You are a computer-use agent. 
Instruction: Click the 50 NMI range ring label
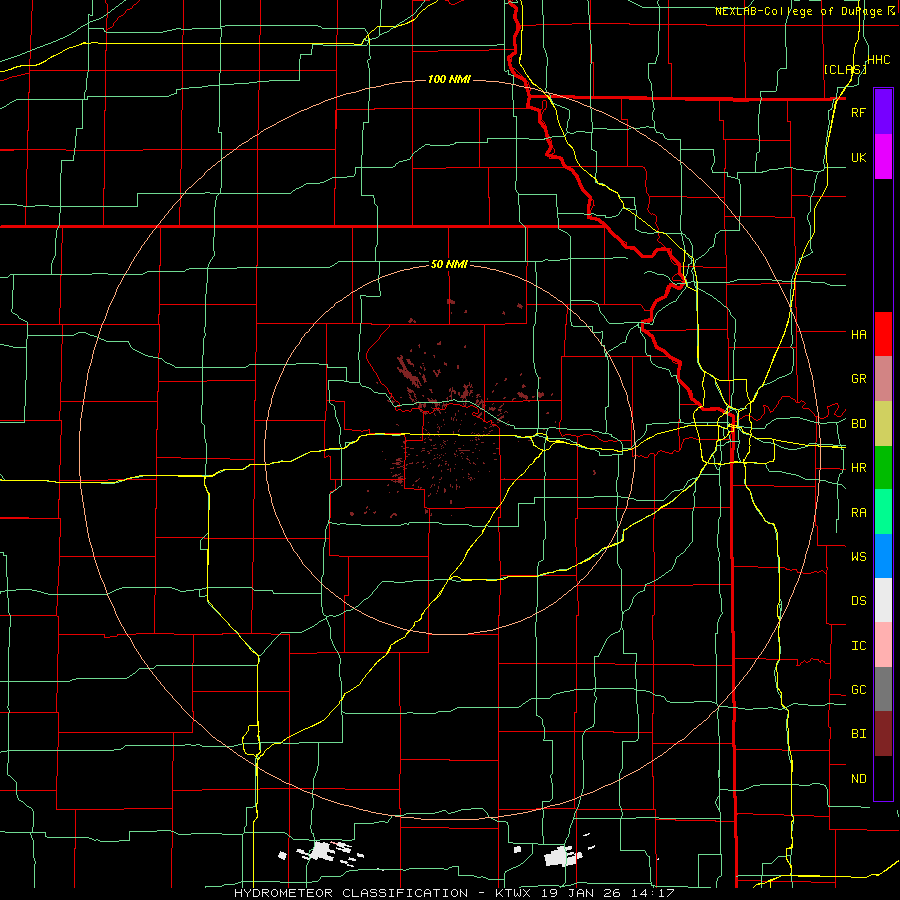449,264
